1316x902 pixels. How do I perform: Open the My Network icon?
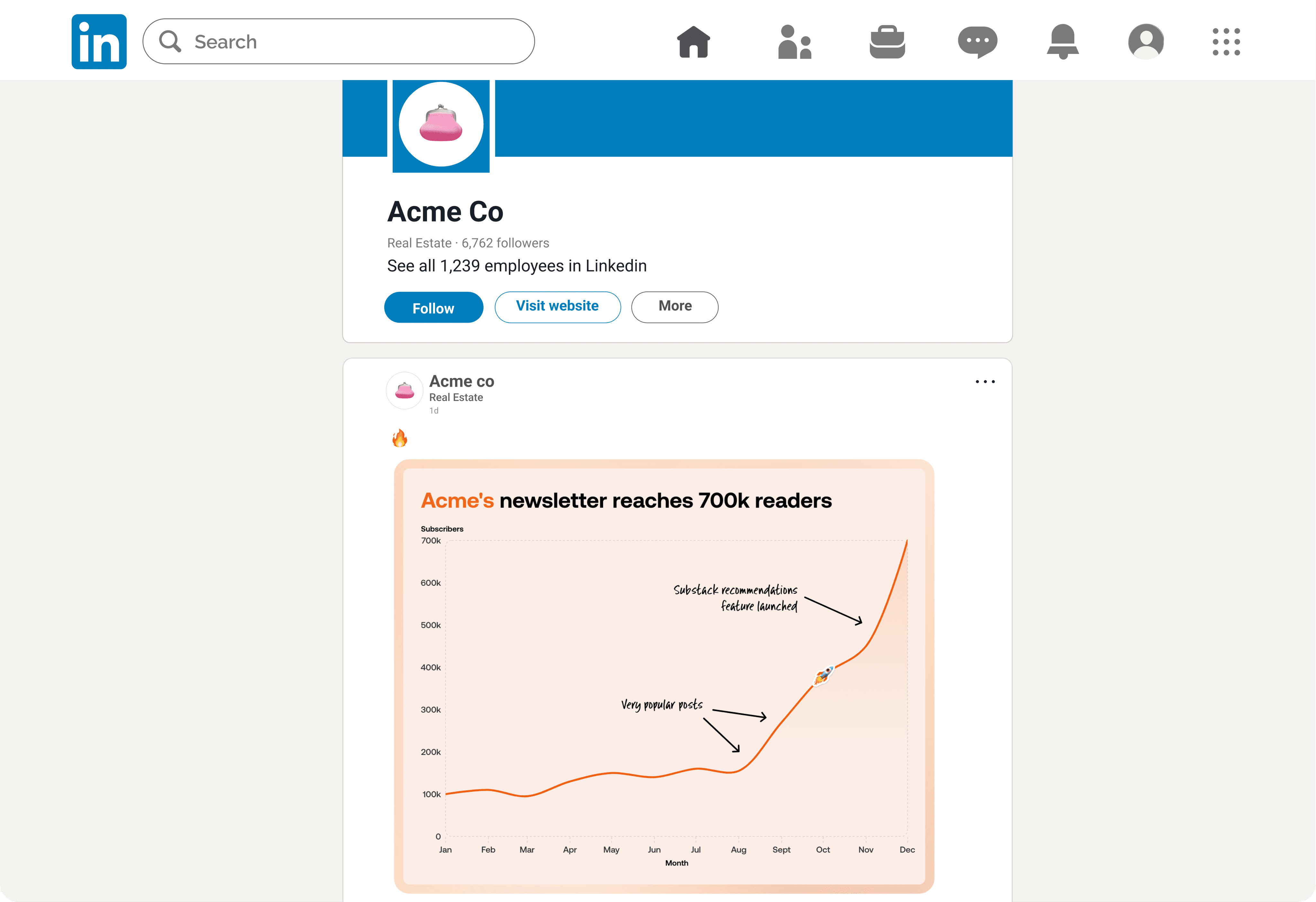tap(794, 41)
